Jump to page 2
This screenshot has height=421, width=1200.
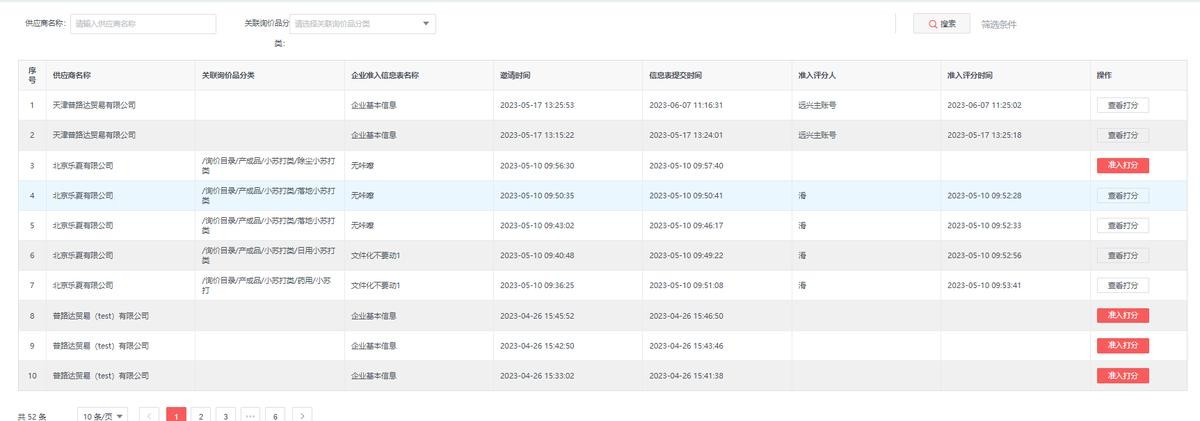[x=201, y=415]
